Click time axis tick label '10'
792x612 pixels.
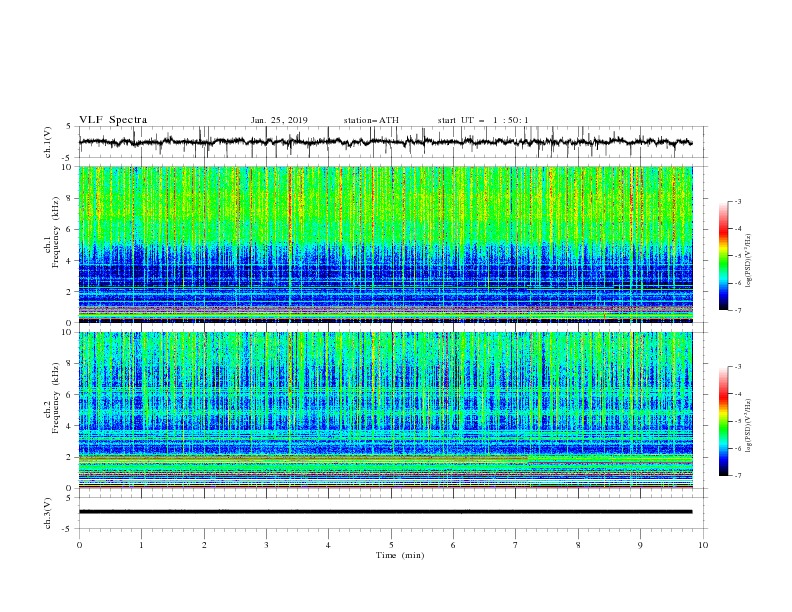(703, 545)
